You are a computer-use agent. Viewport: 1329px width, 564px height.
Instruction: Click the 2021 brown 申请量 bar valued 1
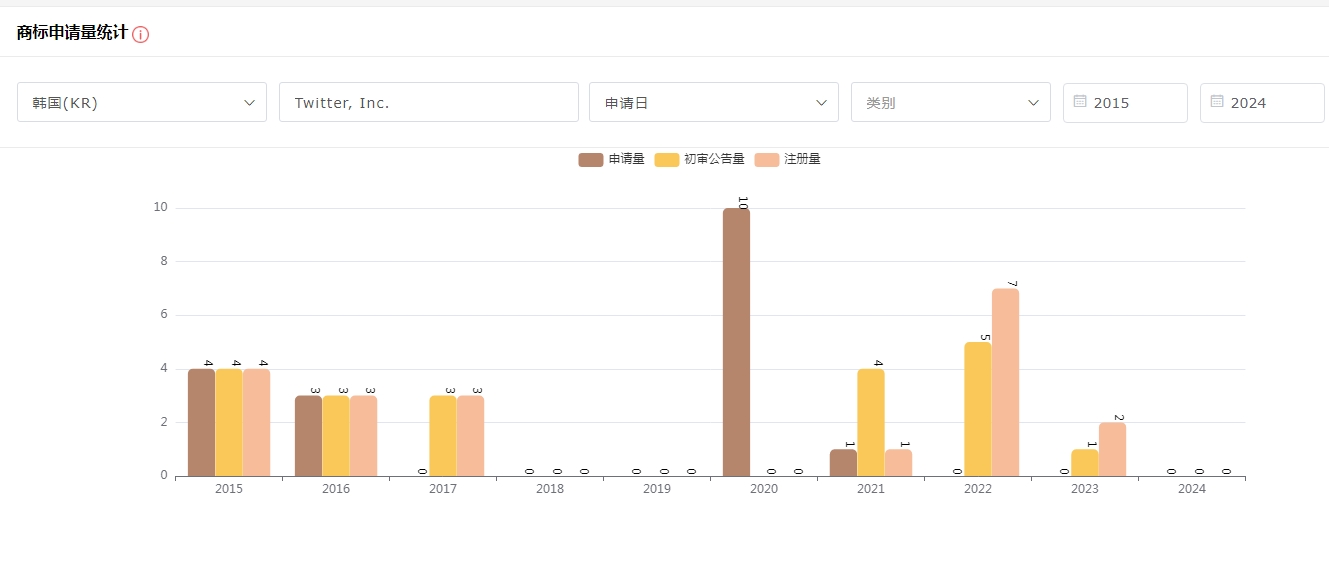point(843,462)
